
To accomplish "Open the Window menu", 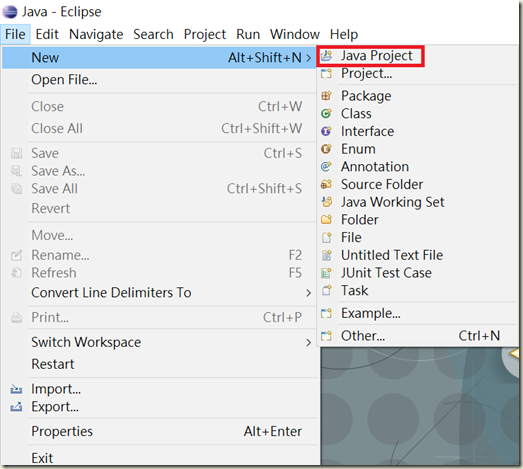I will [x=295, y=34].
